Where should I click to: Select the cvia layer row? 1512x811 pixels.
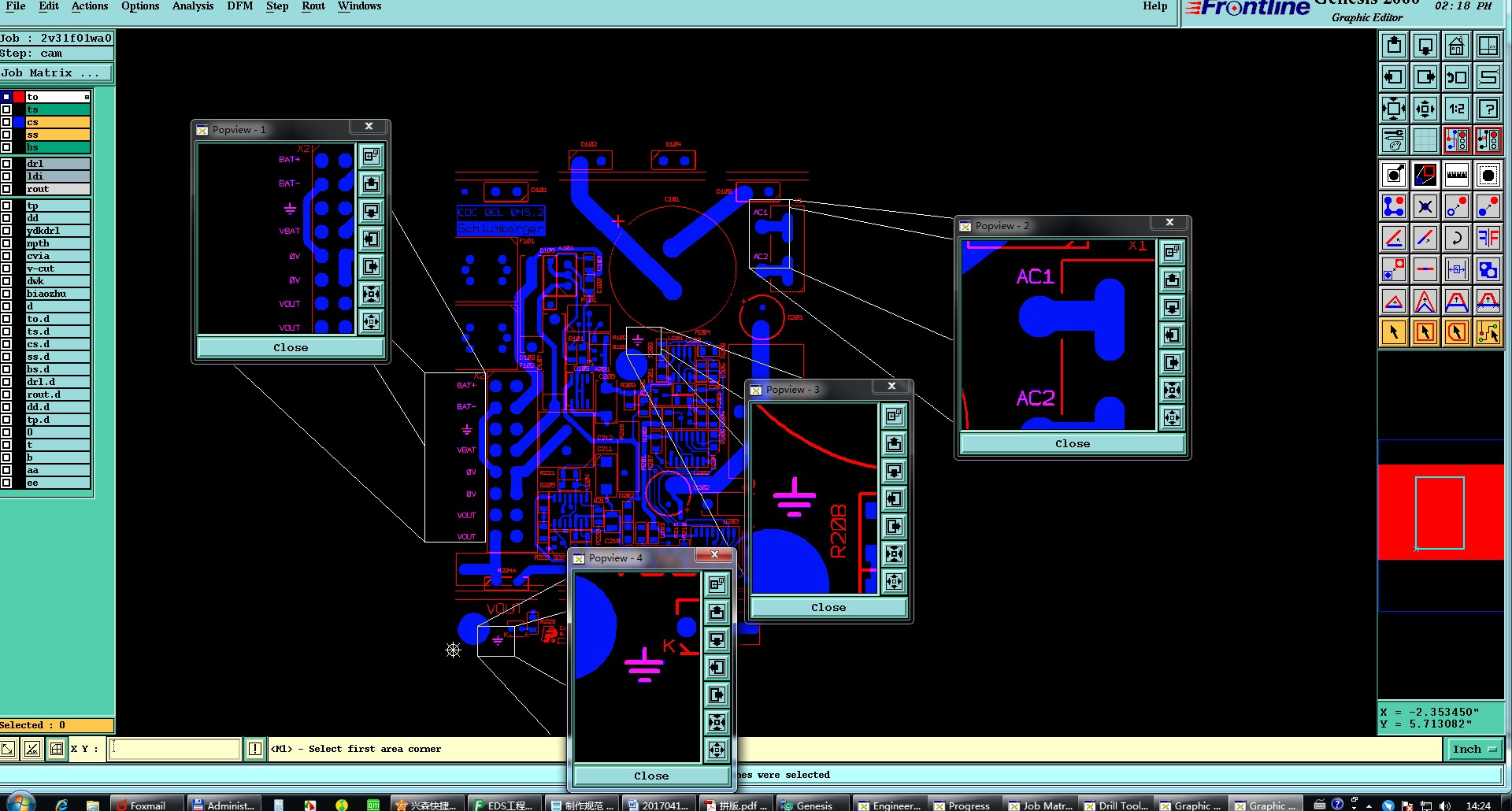(57, 256)
